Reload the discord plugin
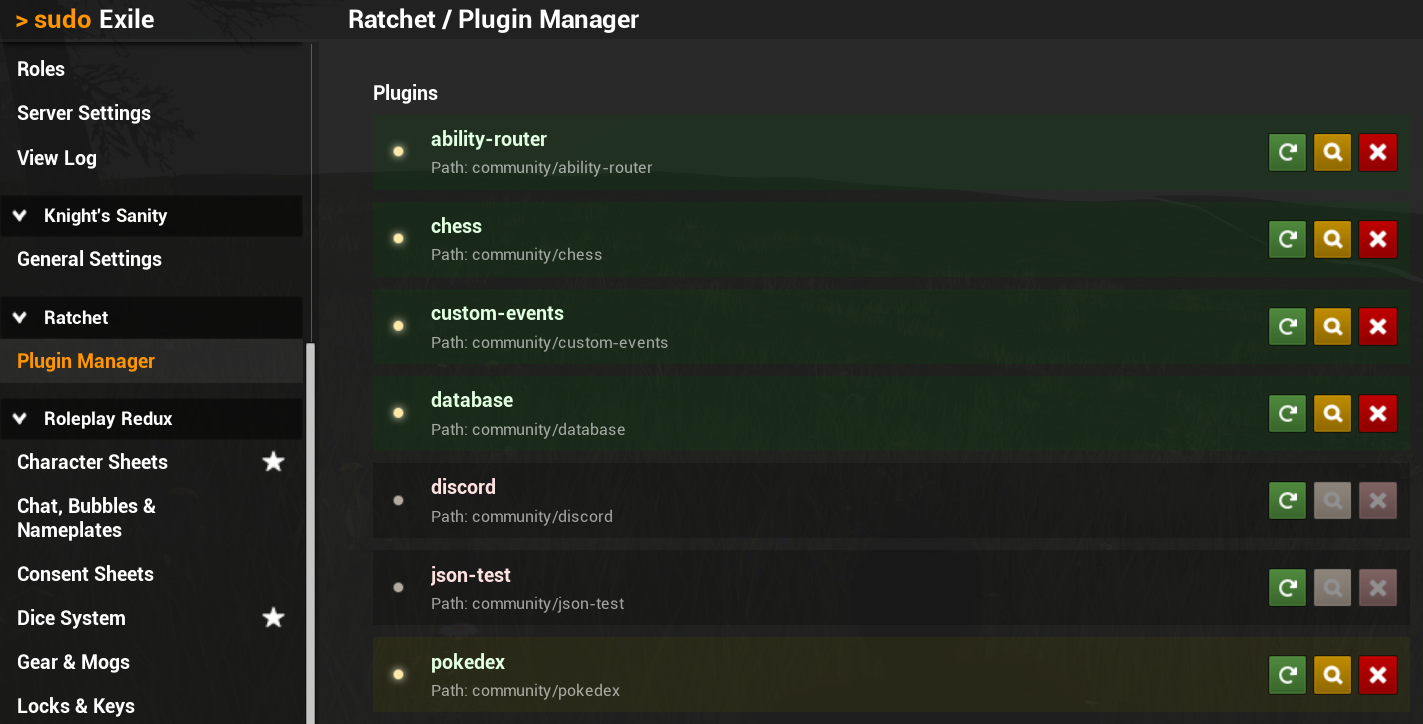 (x=1287, y=500)
